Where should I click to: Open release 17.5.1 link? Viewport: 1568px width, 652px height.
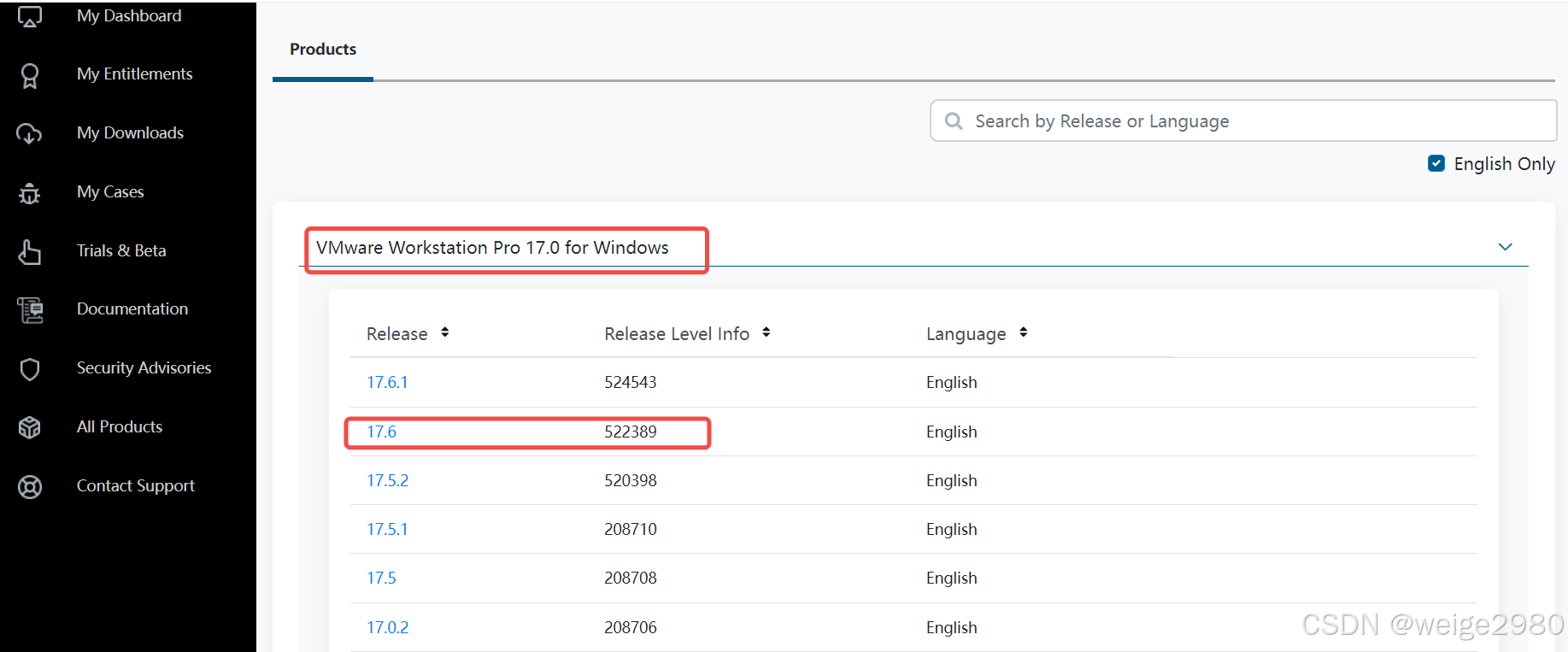(x=387, y=530)
